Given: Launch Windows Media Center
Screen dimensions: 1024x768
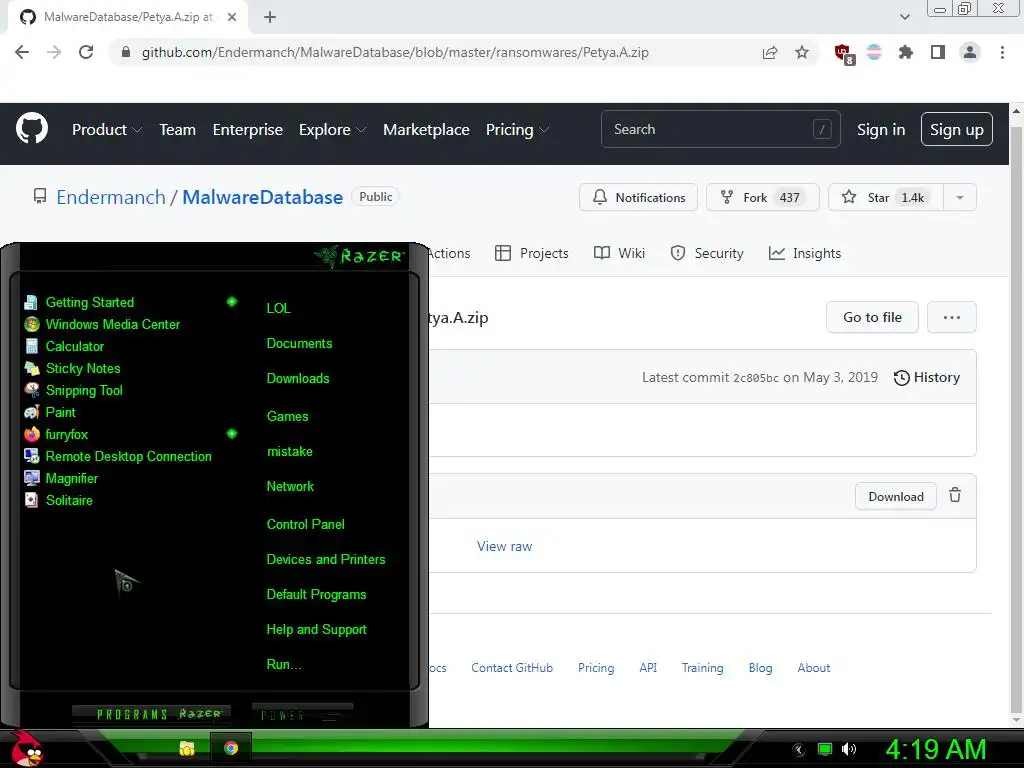Looking at the screenshot, I should (102, 325).
